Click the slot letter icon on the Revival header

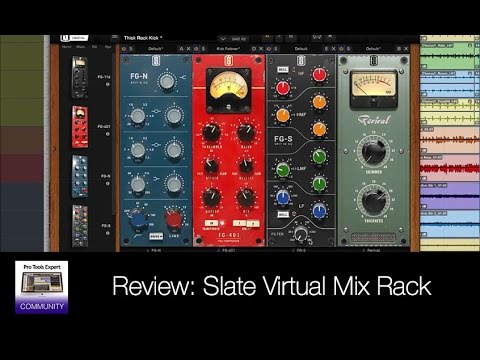coord(399,49)
